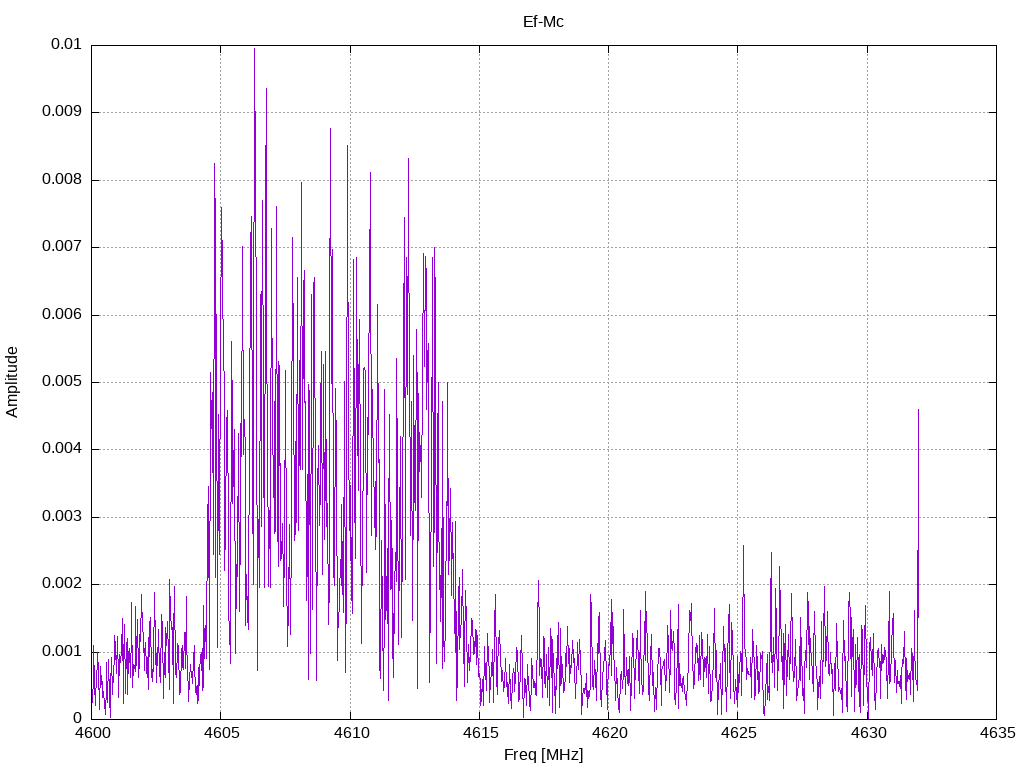Screen dimensions: 1024x768
Task: Select the 4620 x-axis tick label
Action: [608, 733]
